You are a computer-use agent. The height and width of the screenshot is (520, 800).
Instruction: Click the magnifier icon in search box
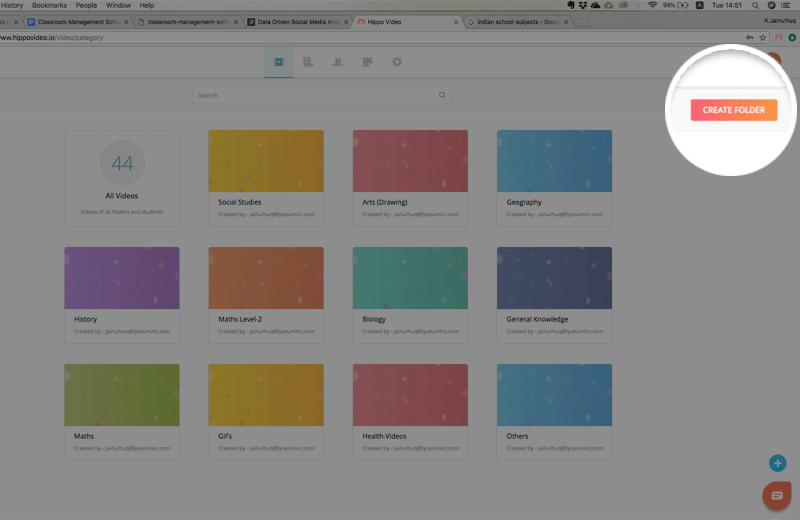pos(442,95)
